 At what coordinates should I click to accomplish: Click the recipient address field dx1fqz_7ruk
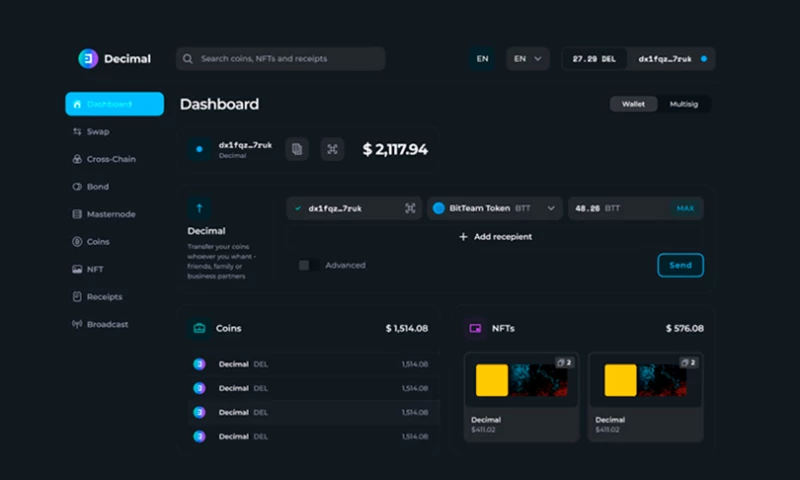pos(354,208)
